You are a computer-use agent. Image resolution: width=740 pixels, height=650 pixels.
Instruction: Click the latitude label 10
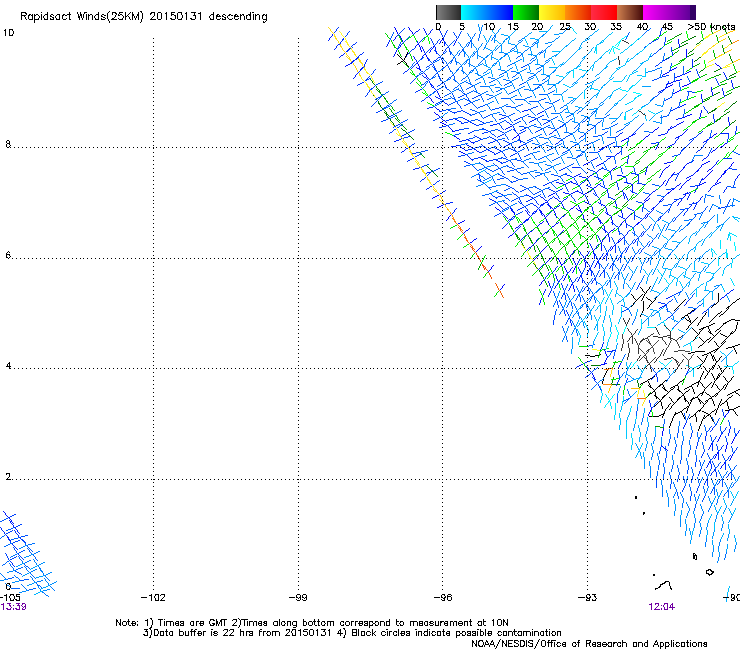(x=8, y=33)
